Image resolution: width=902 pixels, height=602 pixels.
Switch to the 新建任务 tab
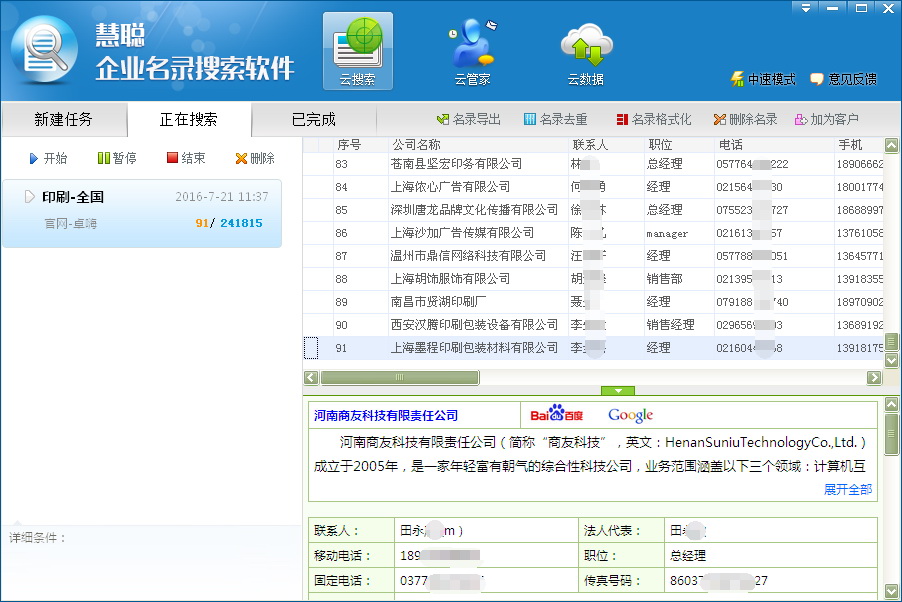coord(63,120)
